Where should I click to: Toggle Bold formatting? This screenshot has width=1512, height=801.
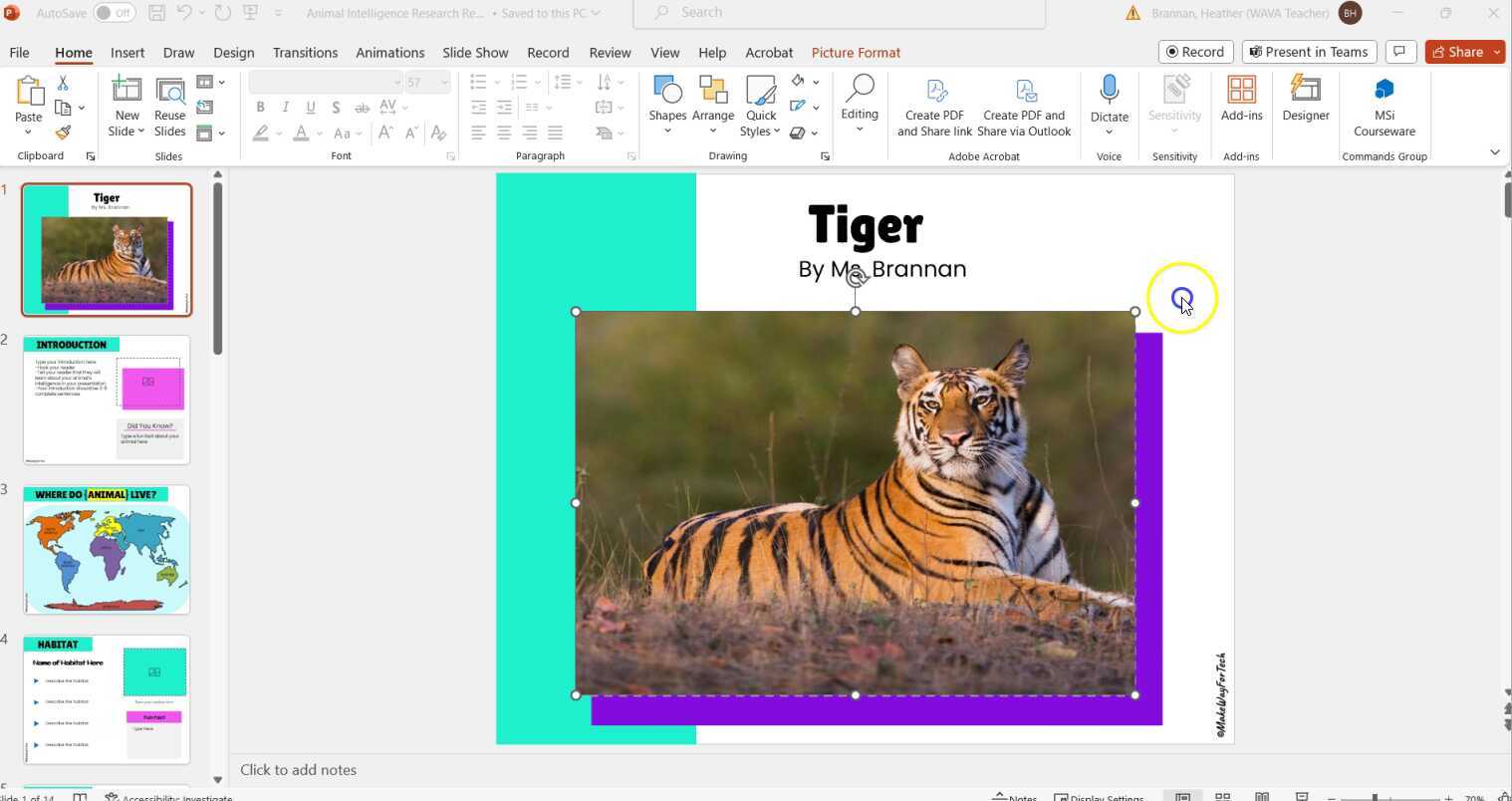(260, 107)
